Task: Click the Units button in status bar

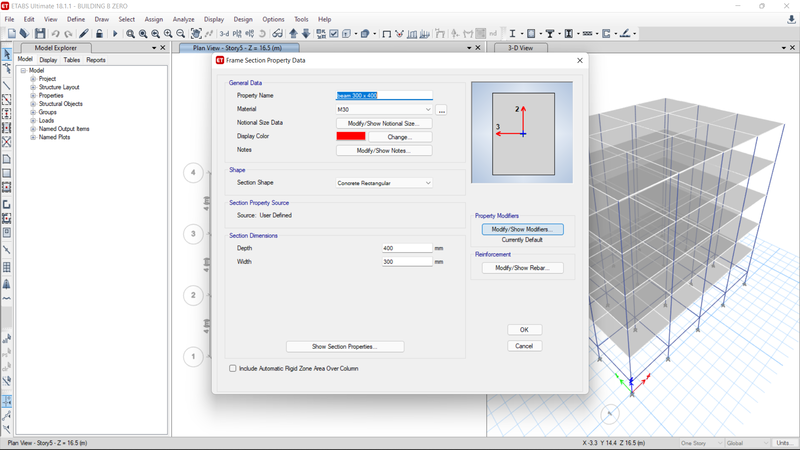Action: (x=783, y=443)
